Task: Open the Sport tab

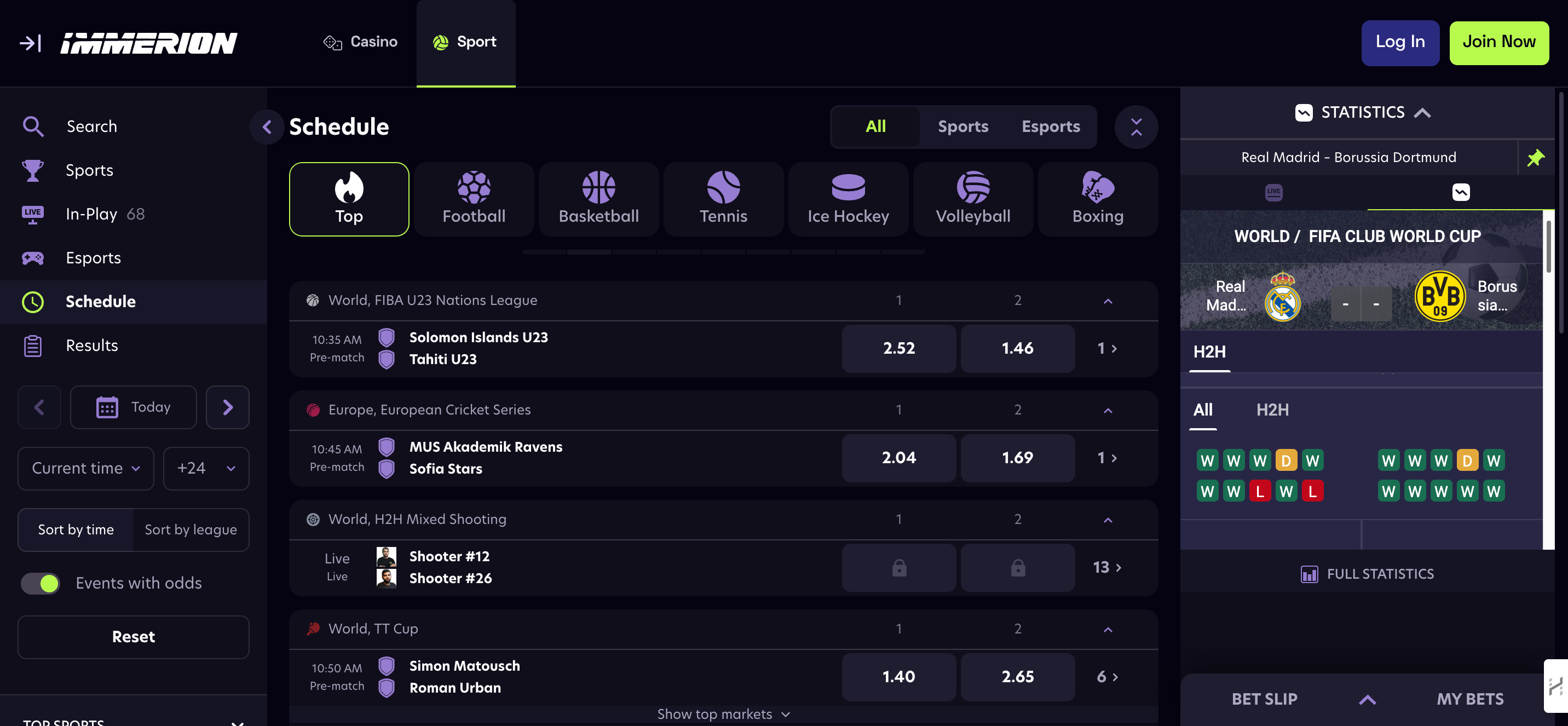Action: (466, 43)
